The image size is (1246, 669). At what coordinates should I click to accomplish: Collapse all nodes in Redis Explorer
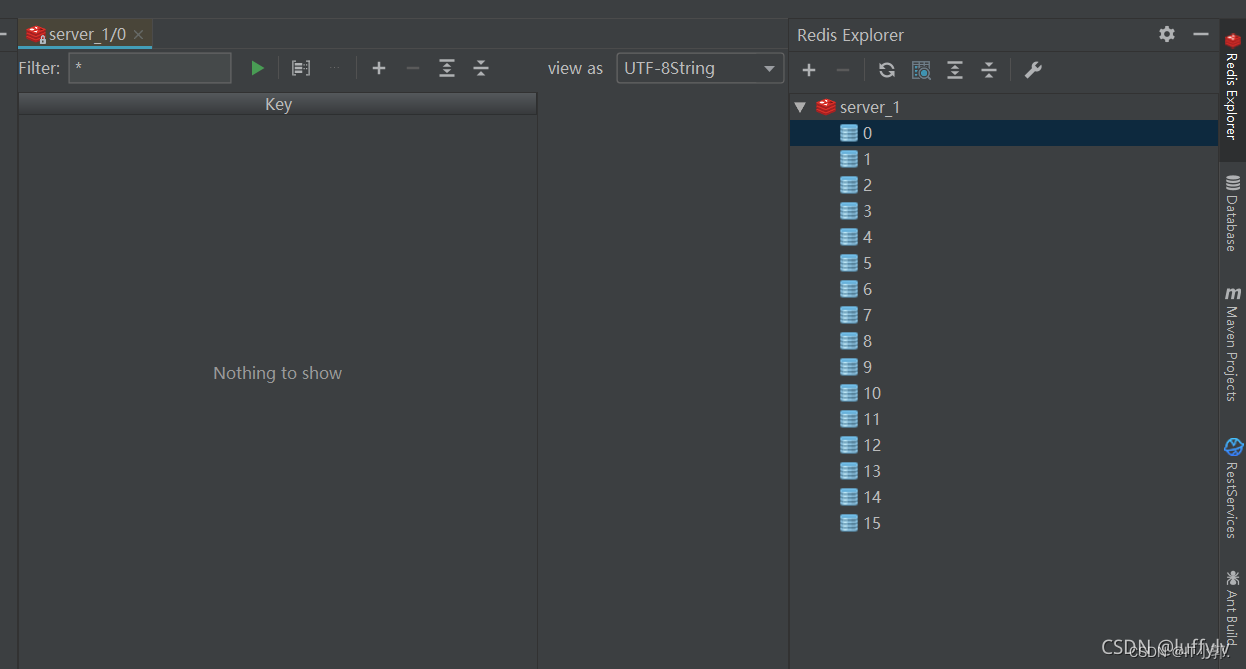(989, 70)
